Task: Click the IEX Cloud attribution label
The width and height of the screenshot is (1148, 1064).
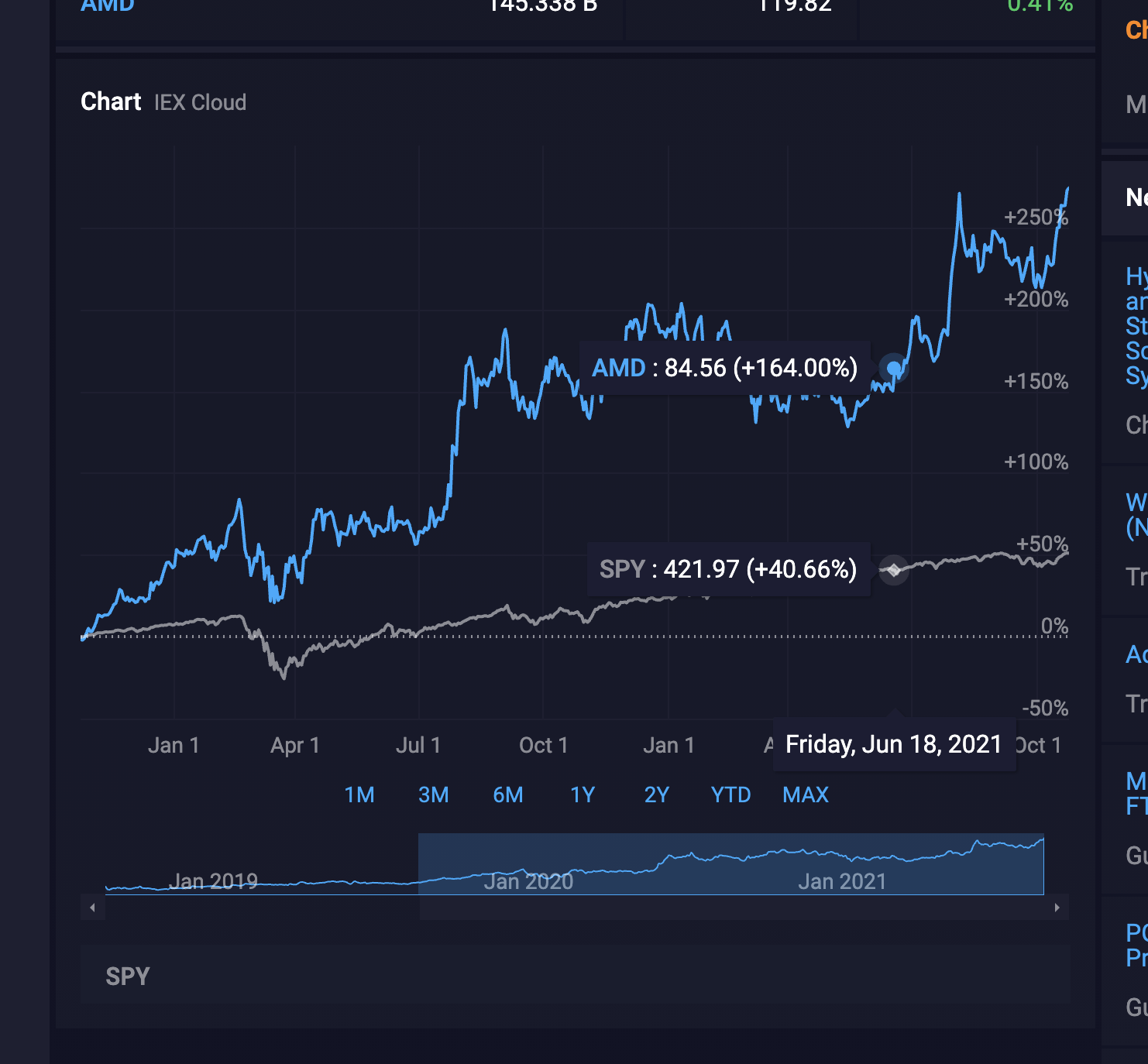Action: point(200,102)
